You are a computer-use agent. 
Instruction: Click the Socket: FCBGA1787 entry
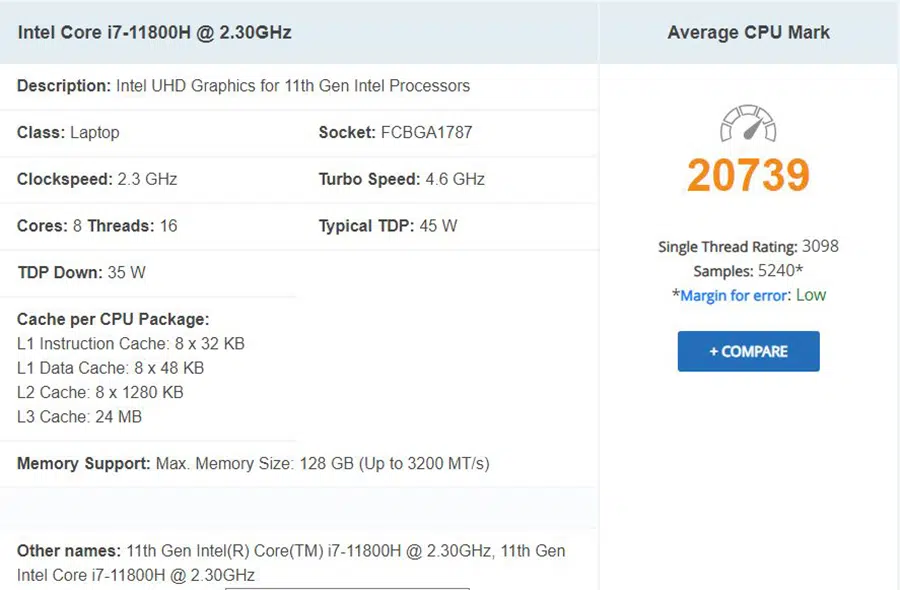(395, 133)
